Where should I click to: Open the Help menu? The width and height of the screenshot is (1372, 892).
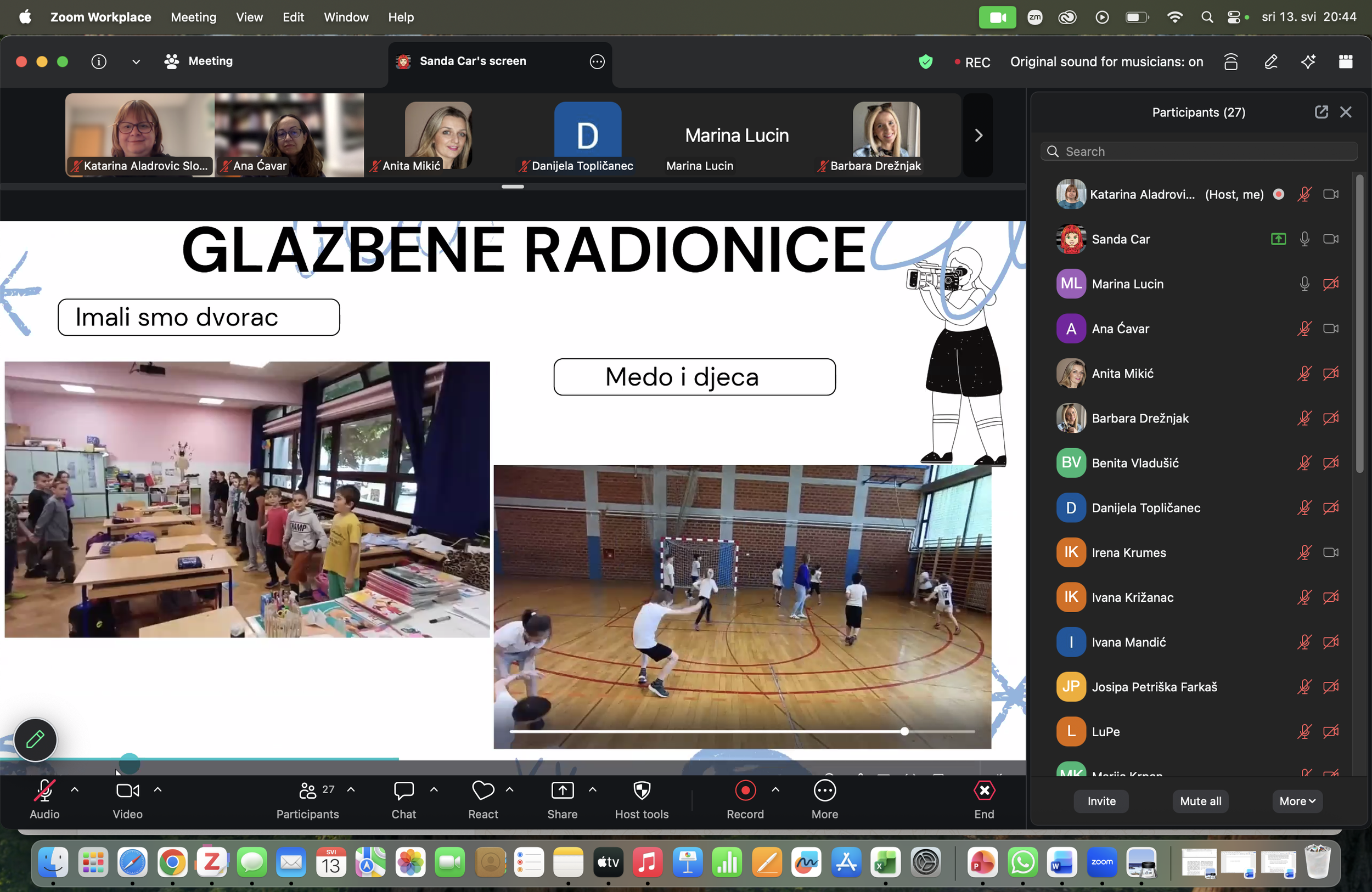tap(401, 18)
